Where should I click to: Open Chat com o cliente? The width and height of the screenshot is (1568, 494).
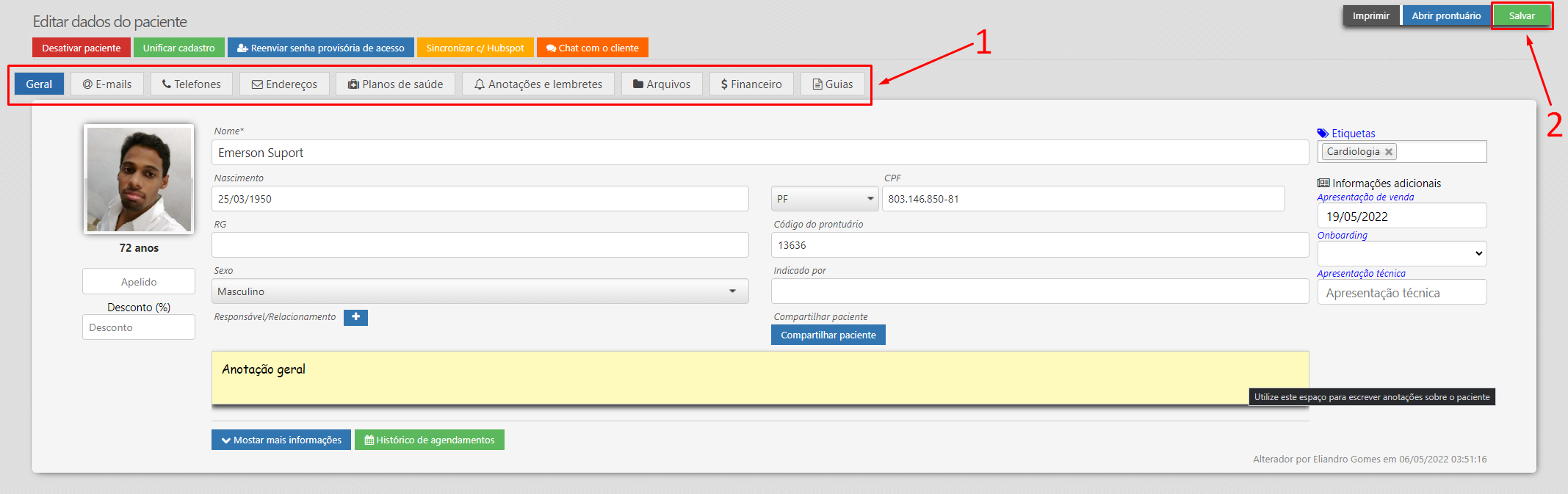tap(593, 48)
